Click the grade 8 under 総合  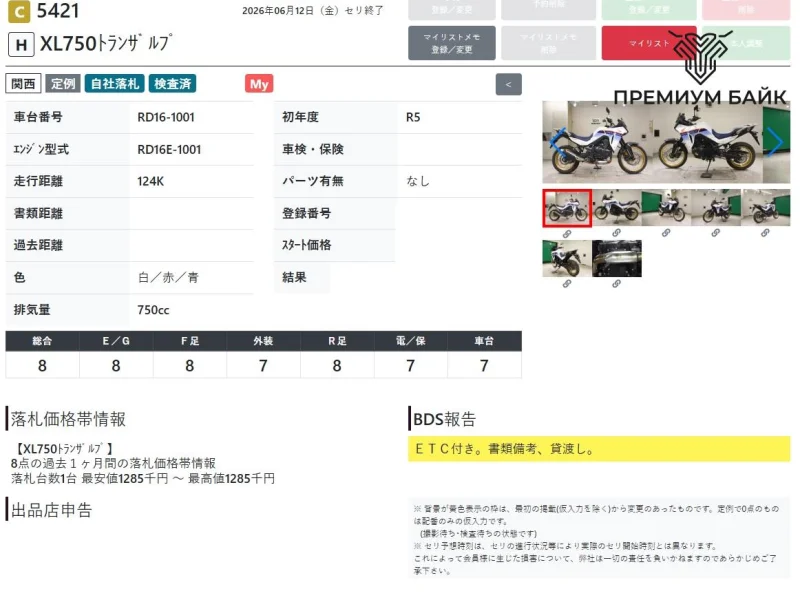(42, 365)
